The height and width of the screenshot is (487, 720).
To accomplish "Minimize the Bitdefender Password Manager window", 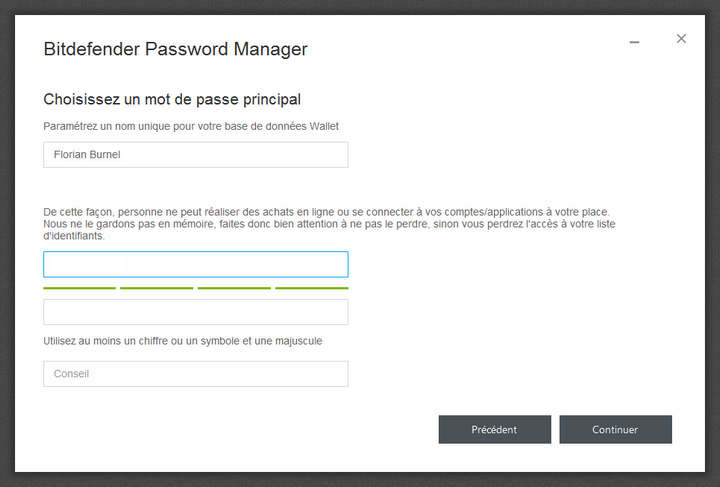I will 634,42.
